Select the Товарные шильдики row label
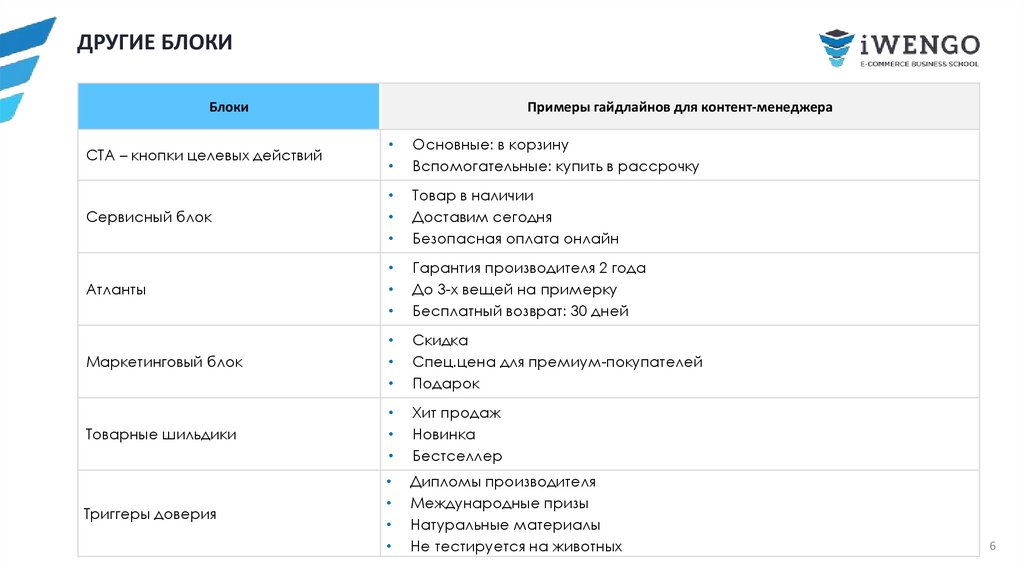This screenshot has width=1024, height=574. [162, 435]
